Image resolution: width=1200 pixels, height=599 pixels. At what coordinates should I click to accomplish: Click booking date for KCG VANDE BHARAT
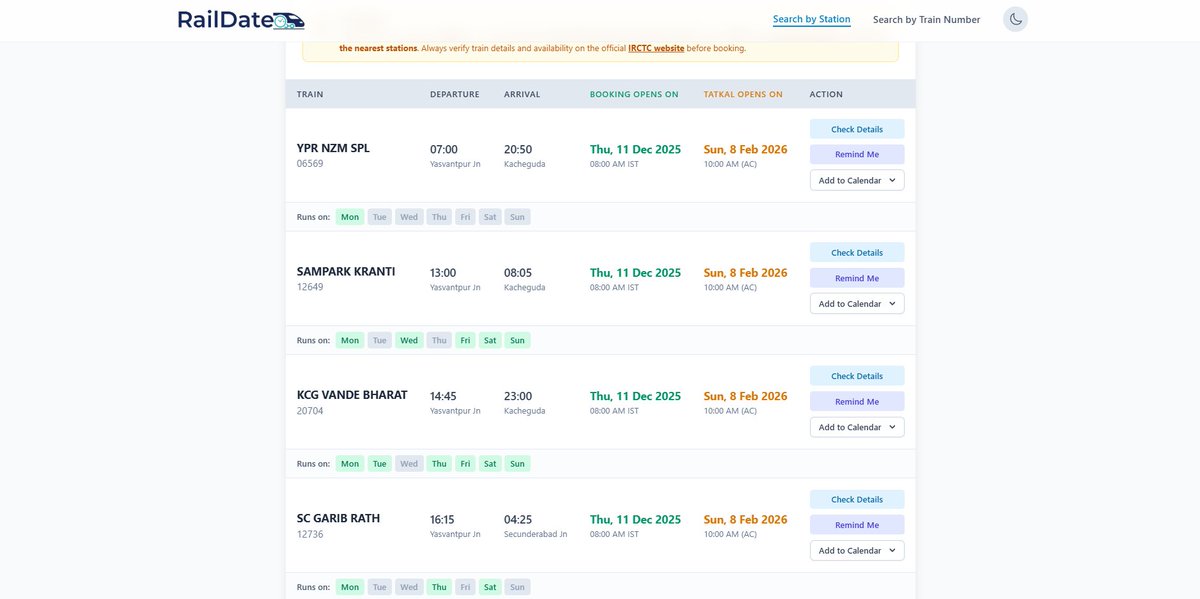635,396
